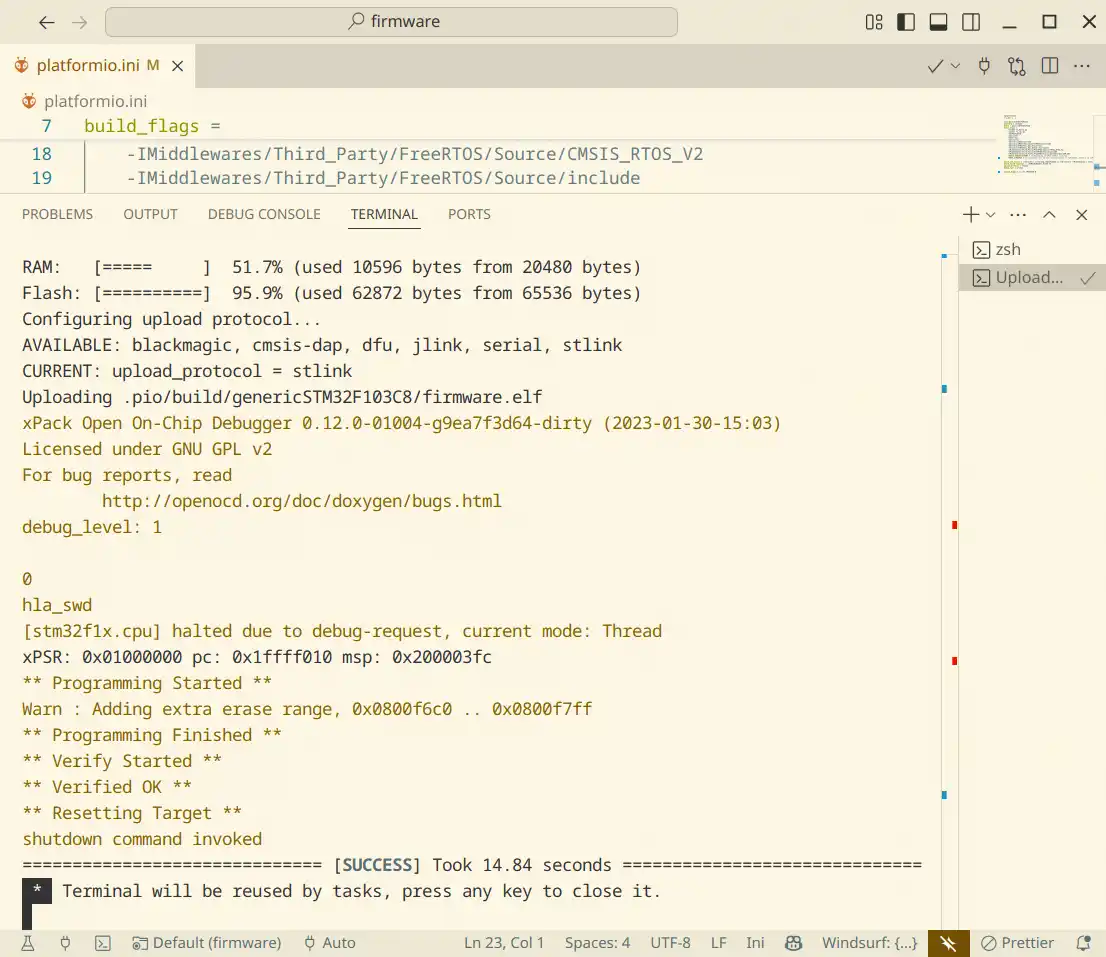Maximize panel size with up chevron
The height and width of the screenshot is (957, 1106).
pyautogui.click(x=1050, y=214)
